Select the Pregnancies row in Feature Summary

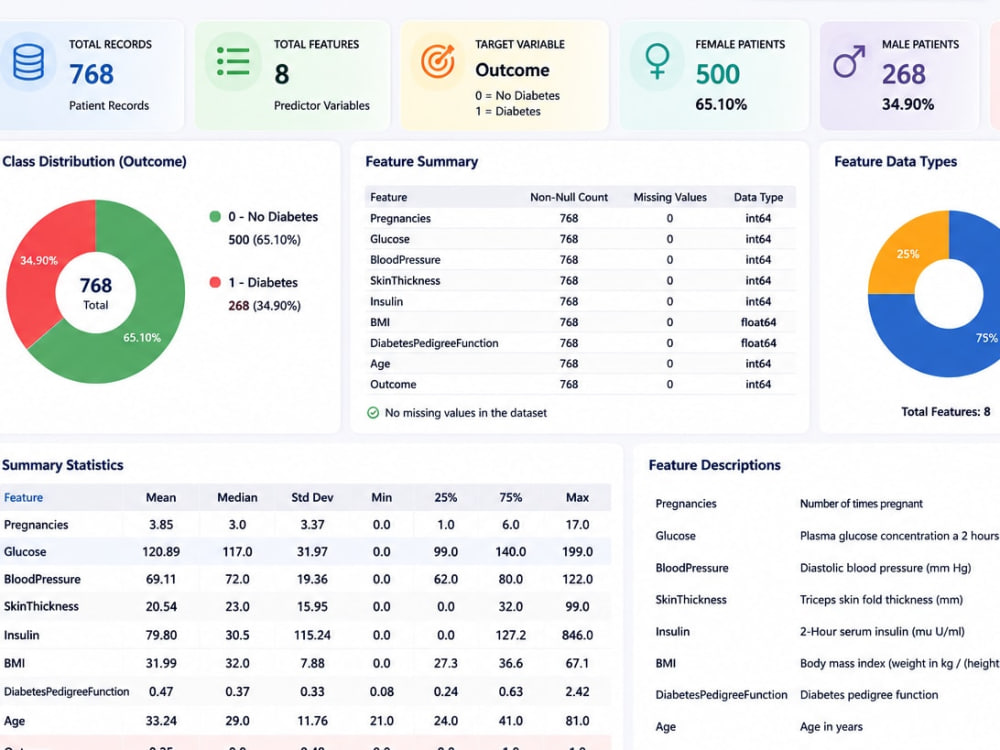click(x=580, y=218)
